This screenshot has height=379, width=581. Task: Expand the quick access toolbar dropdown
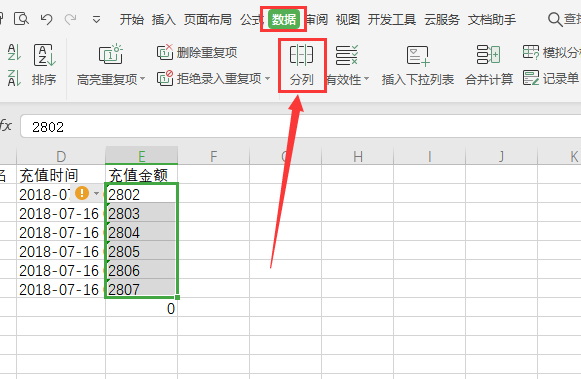tap(96, 19)
